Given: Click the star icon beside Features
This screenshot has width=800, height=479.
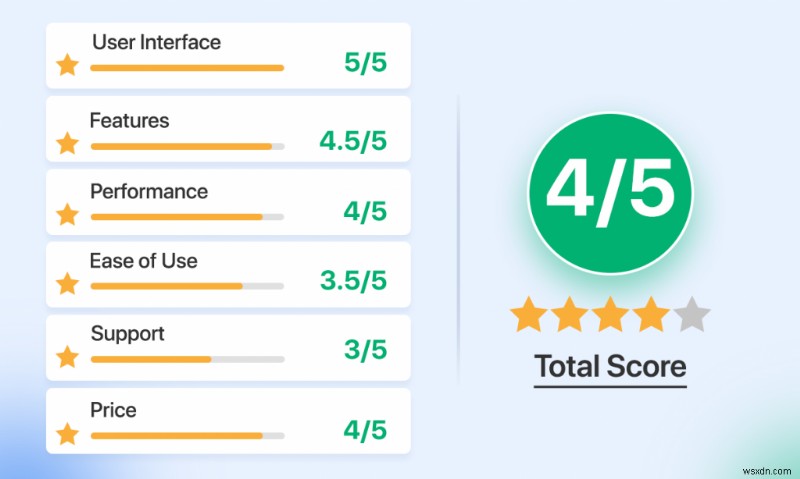Looking at the screenshot, I should click(67, 144).
